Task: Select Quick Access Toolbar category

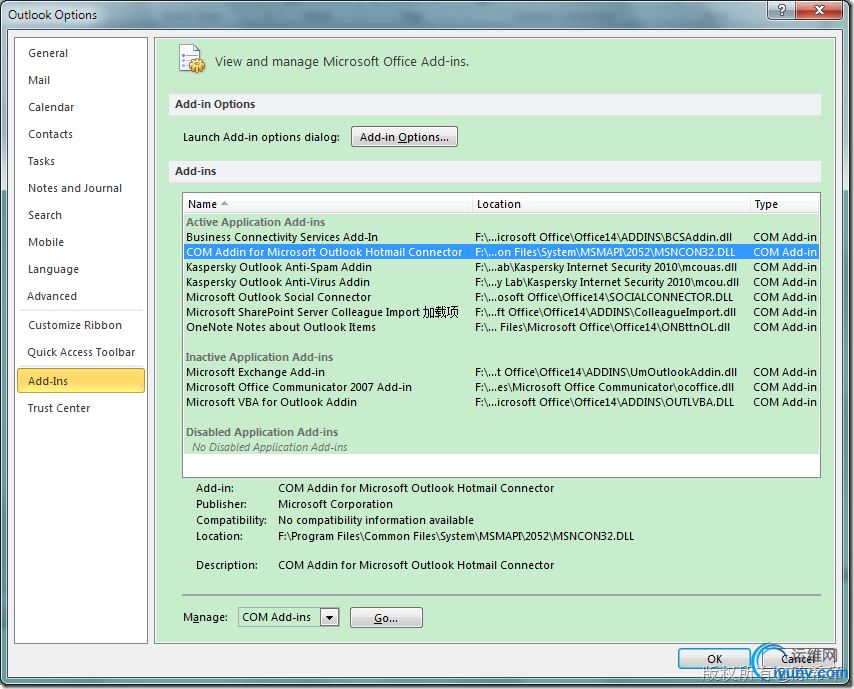Action: click(81, 352)
